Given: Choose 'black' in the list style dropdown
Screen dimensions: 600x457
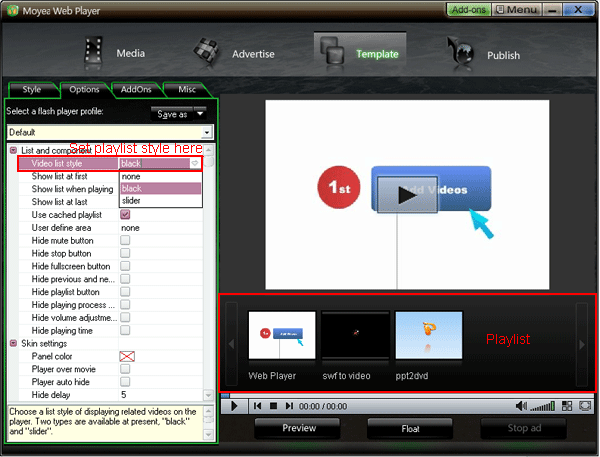Looking at the screenshot, I should [161, 188].
